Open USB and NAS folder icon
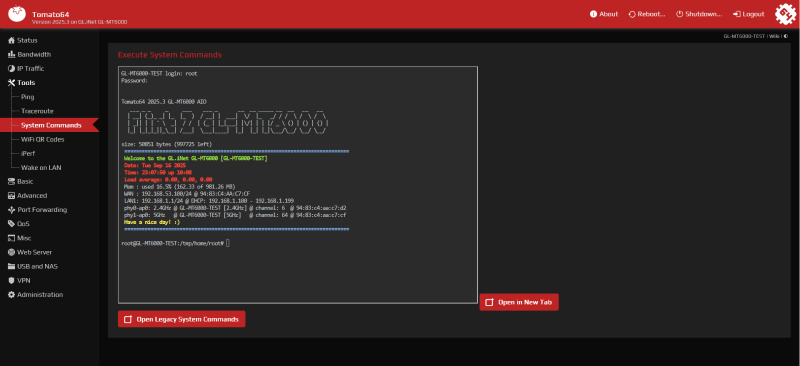This screenshot has width=800, height=366. pyautogui.click(x=11, y=266)
